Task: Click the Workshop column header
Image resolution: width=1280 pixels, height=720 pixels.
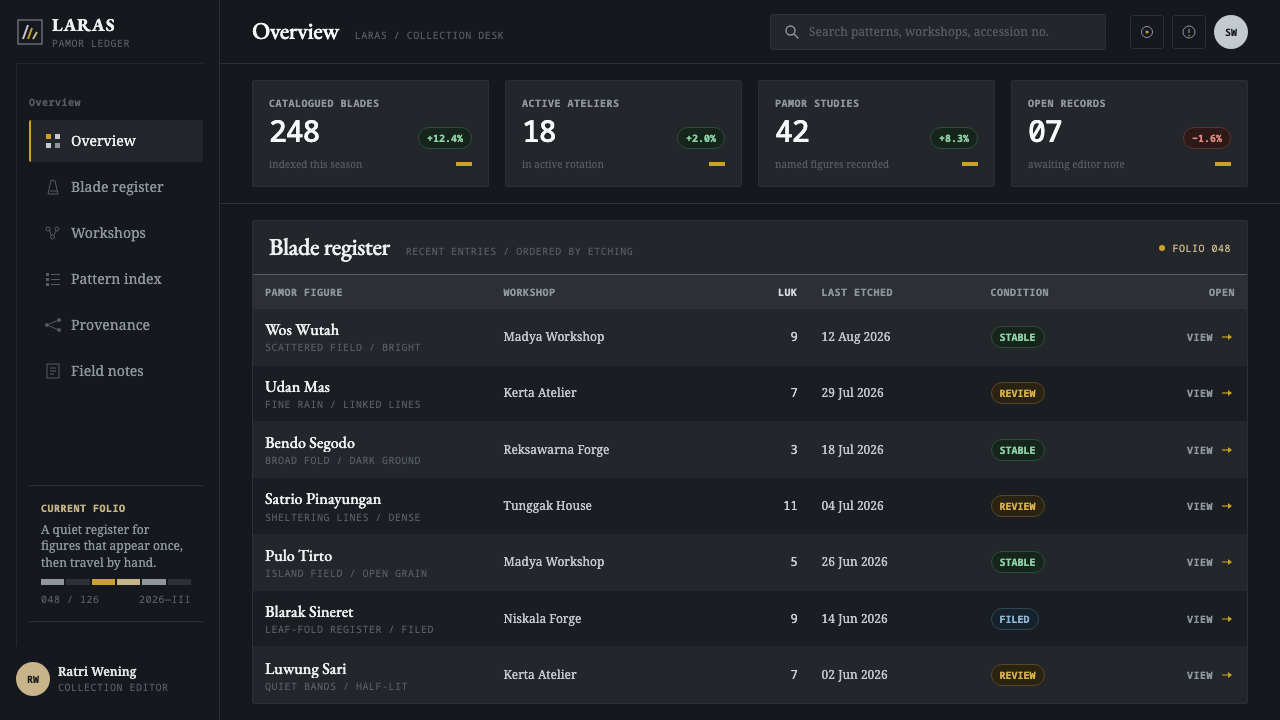Action: click(529, 292)
